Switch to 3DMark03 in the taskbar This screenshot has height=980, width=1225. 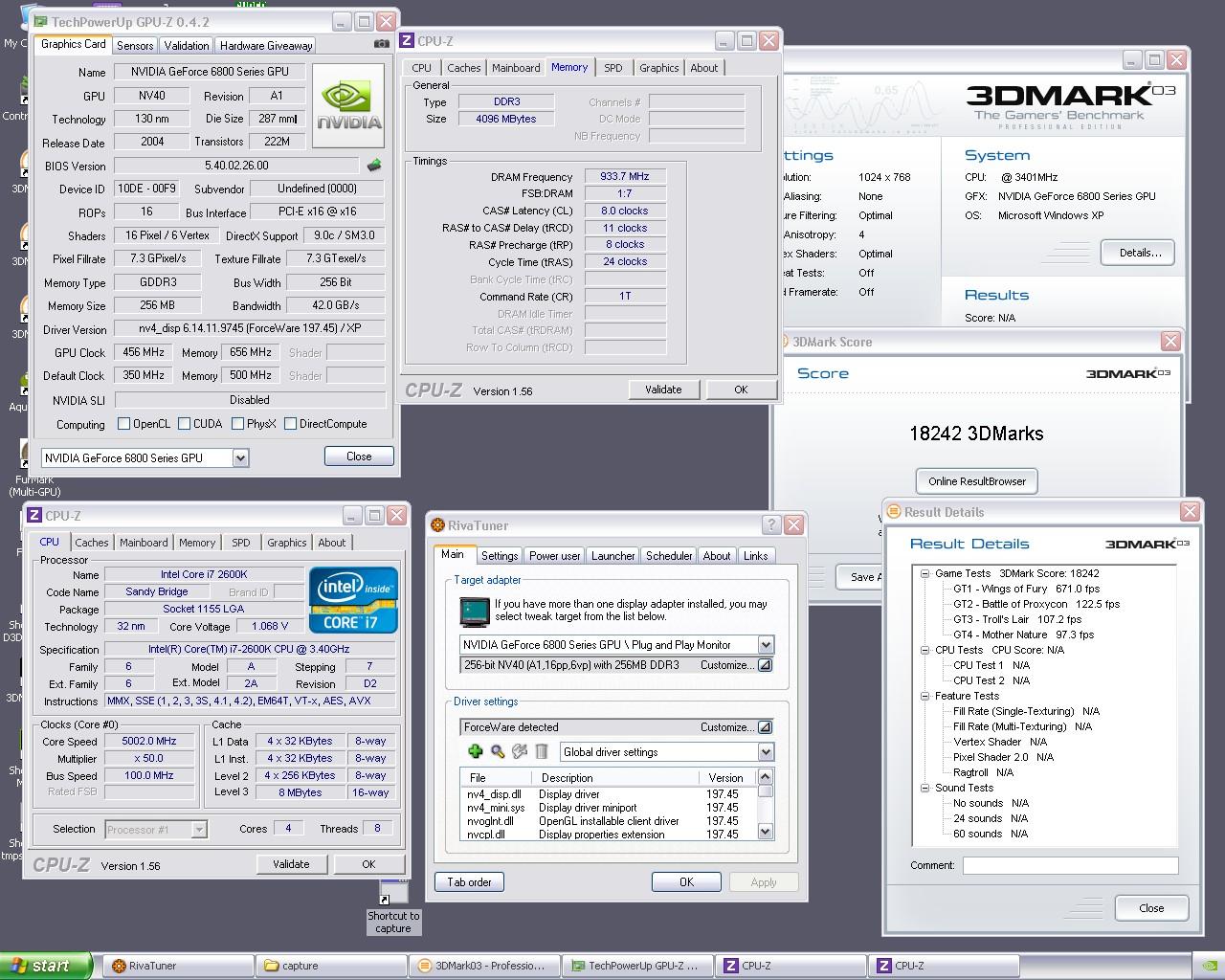coord(486,966)
